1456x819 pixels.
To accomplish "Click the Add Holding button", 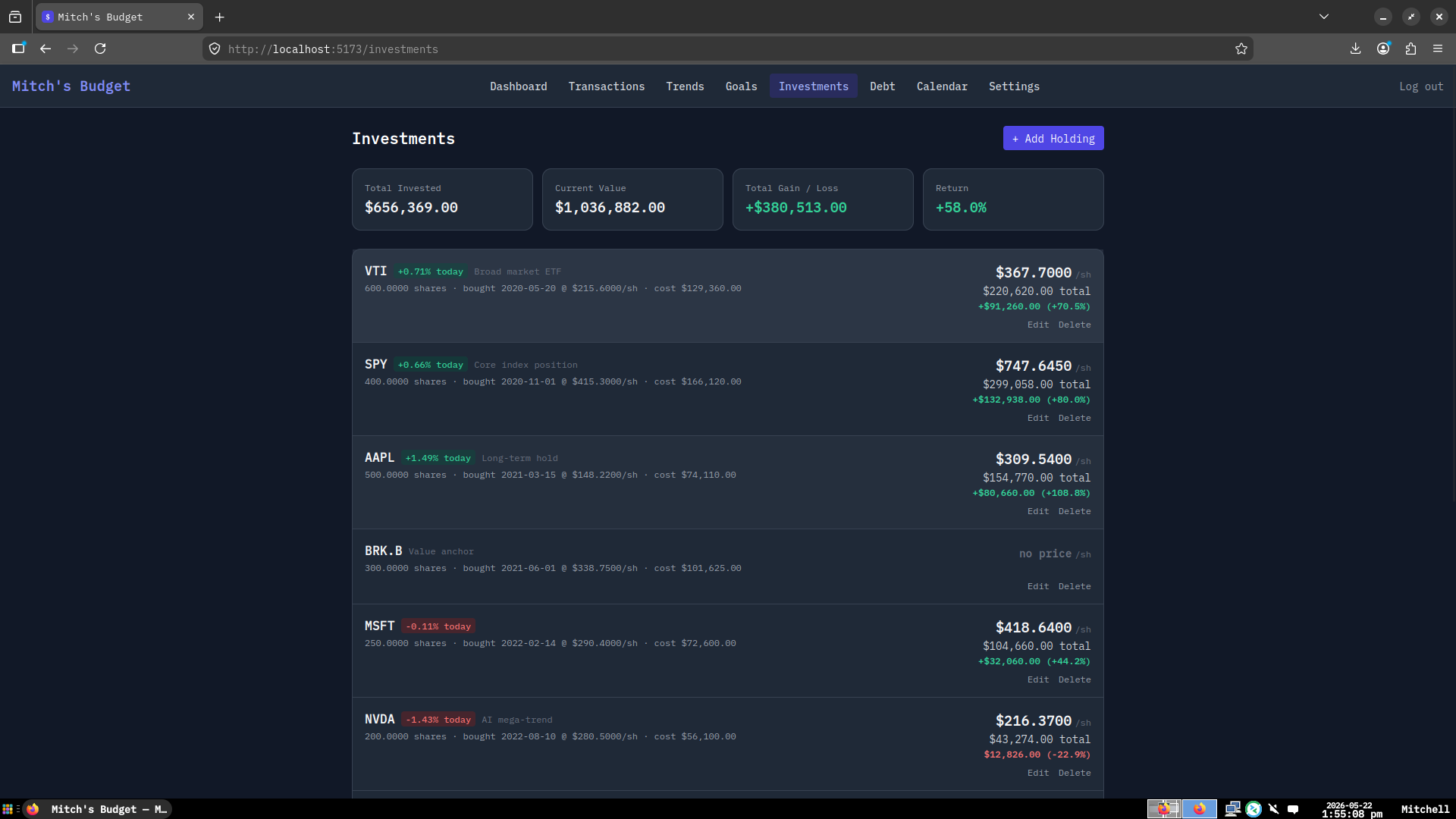I will [1053, 139].
